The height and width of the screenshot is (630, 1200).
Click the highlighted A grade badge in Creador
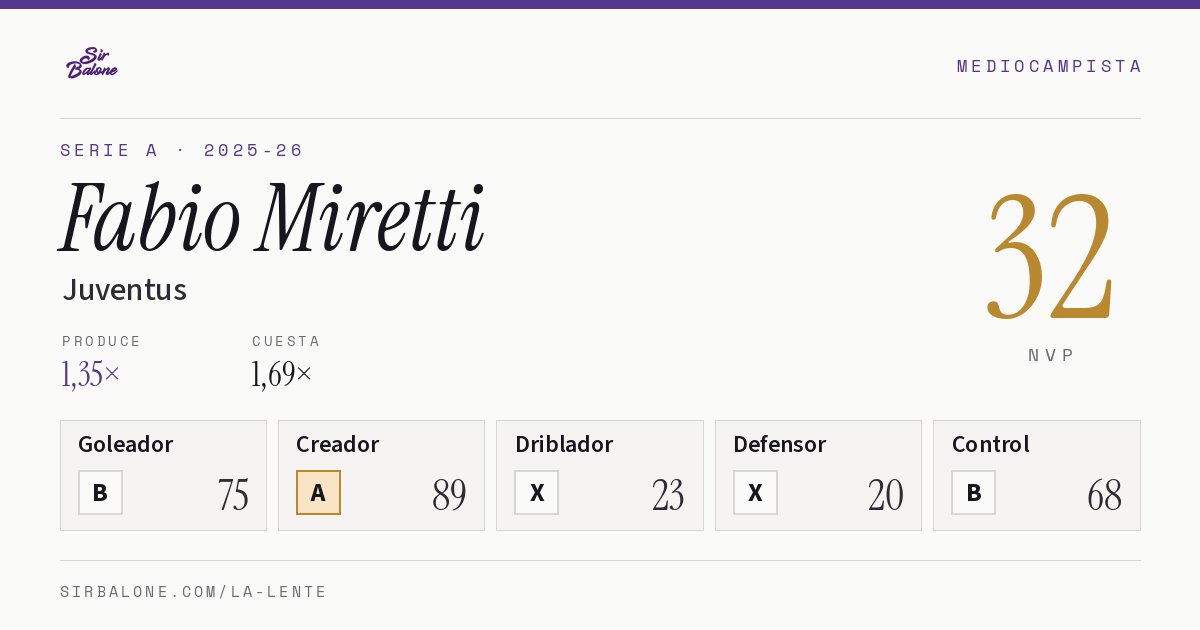click(318, 492)
